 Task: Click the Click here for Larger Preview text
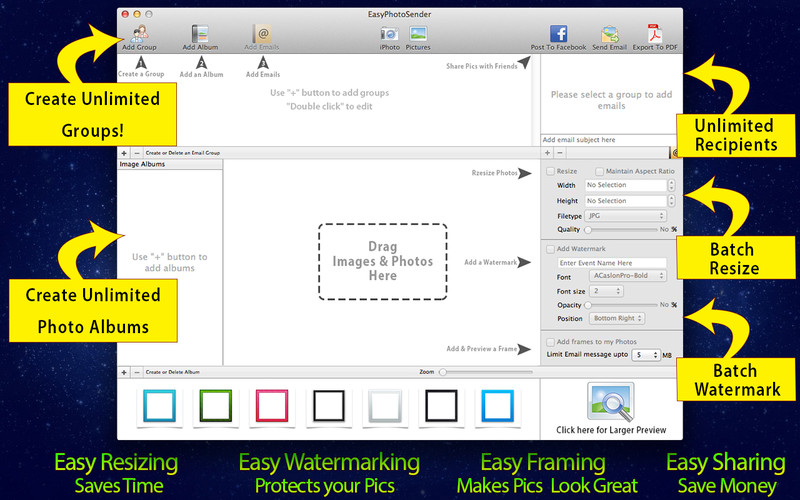[611, 430]
